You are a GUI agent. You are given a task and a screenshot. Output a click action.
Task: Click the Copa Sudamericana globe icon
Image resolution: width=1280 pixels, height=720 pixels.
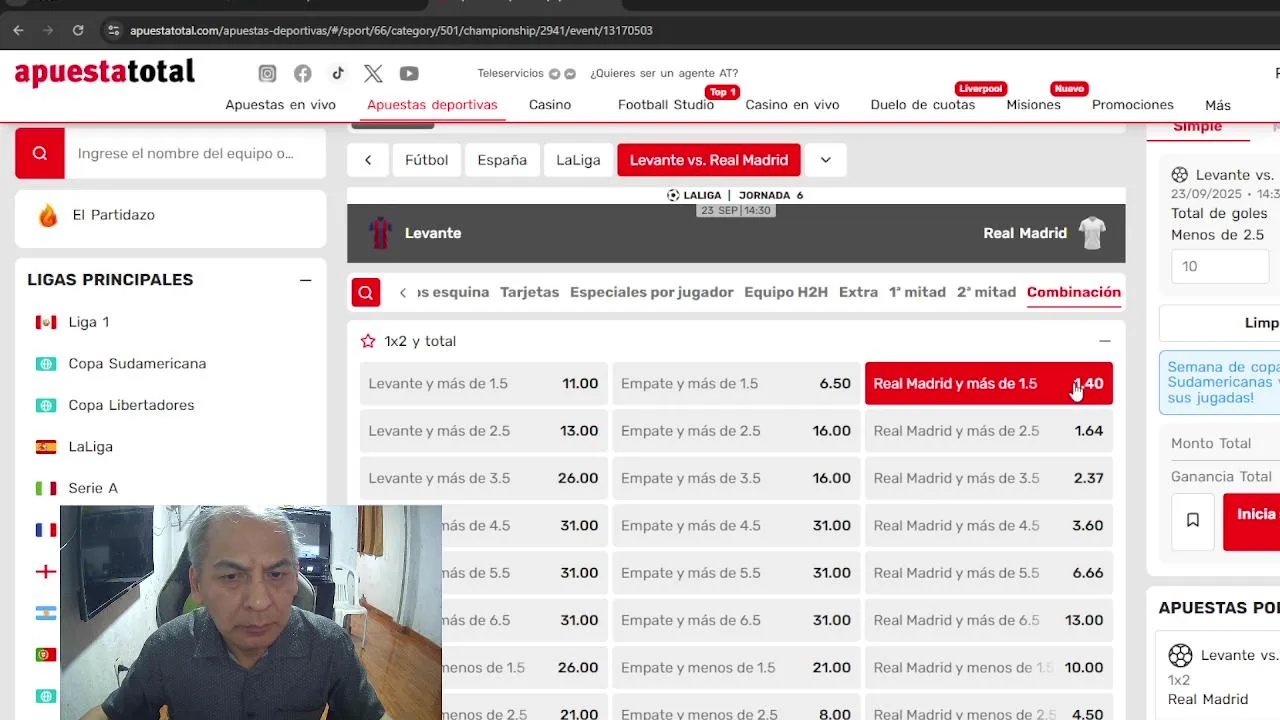46,364
